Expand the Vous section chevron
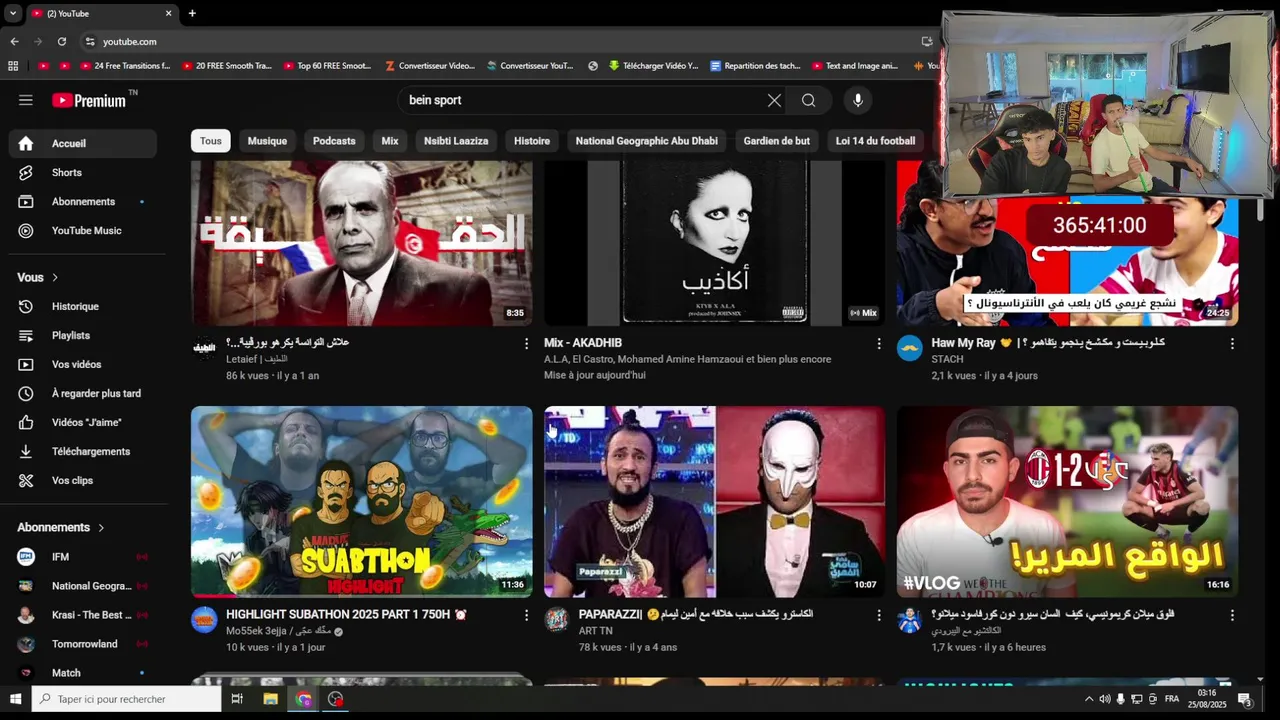The image size is (1280, 720). coord(55,277)
